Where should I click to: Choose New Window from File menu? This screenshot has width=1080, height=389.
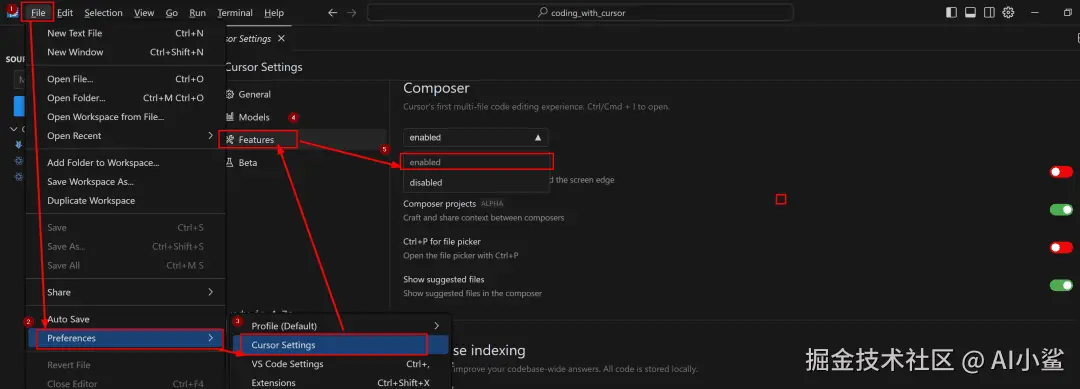click(x=125, y=52)
